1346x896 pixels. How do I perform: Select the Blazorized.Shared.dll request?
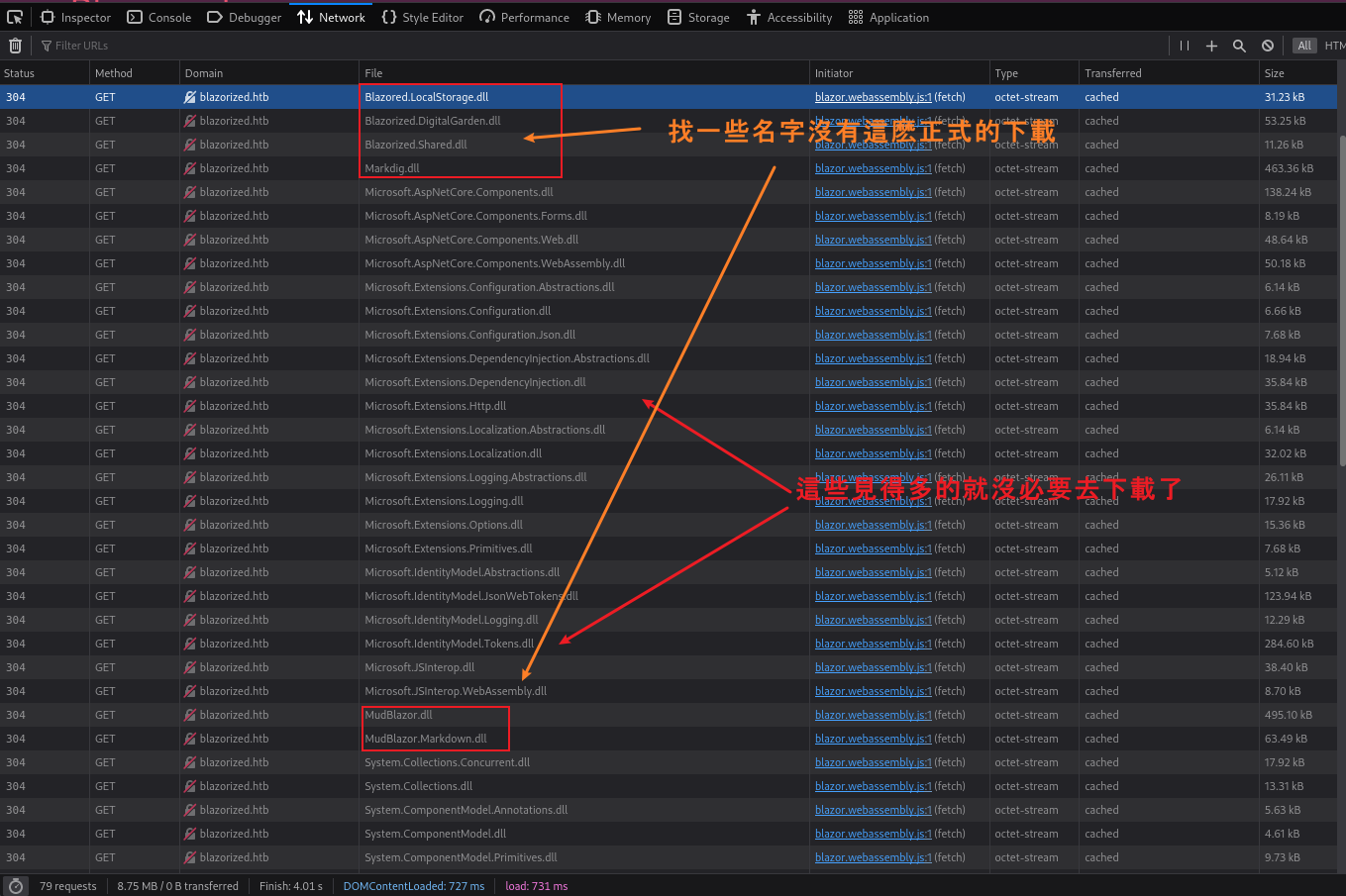pos(669,145)
